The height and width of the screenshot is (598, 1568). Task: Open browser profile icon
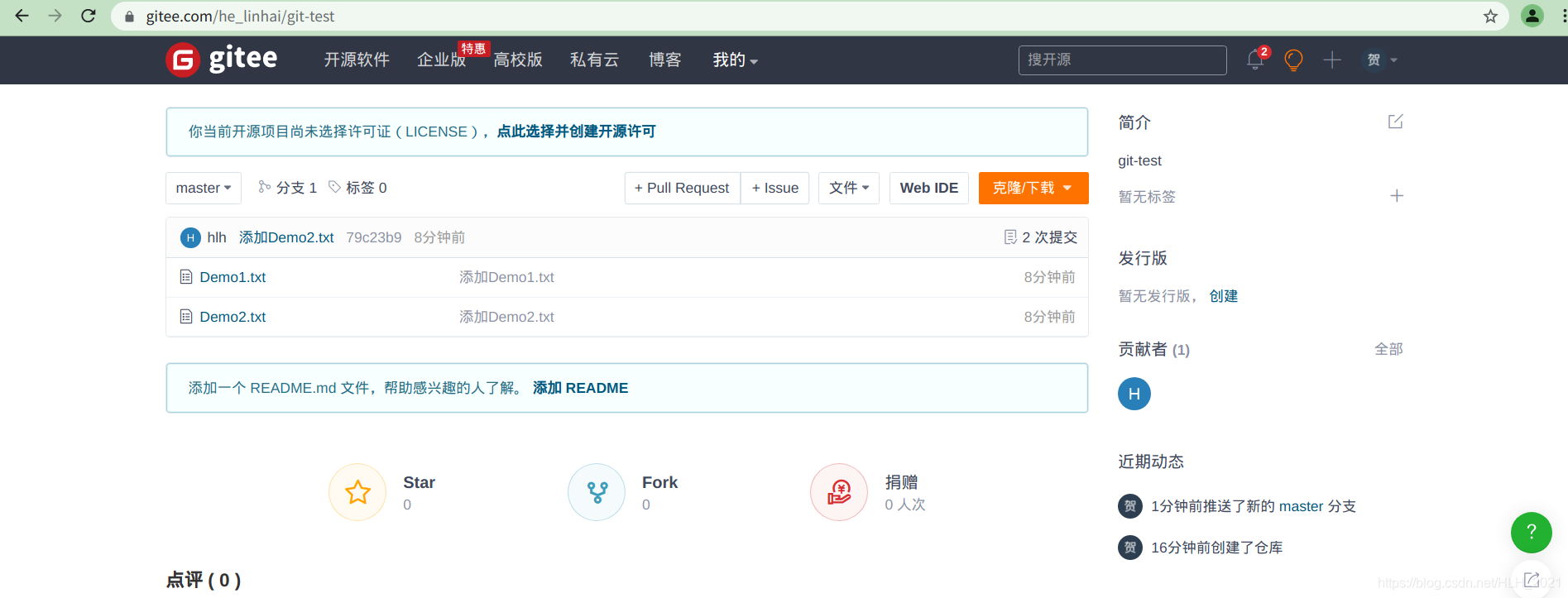pos(1532,16)
